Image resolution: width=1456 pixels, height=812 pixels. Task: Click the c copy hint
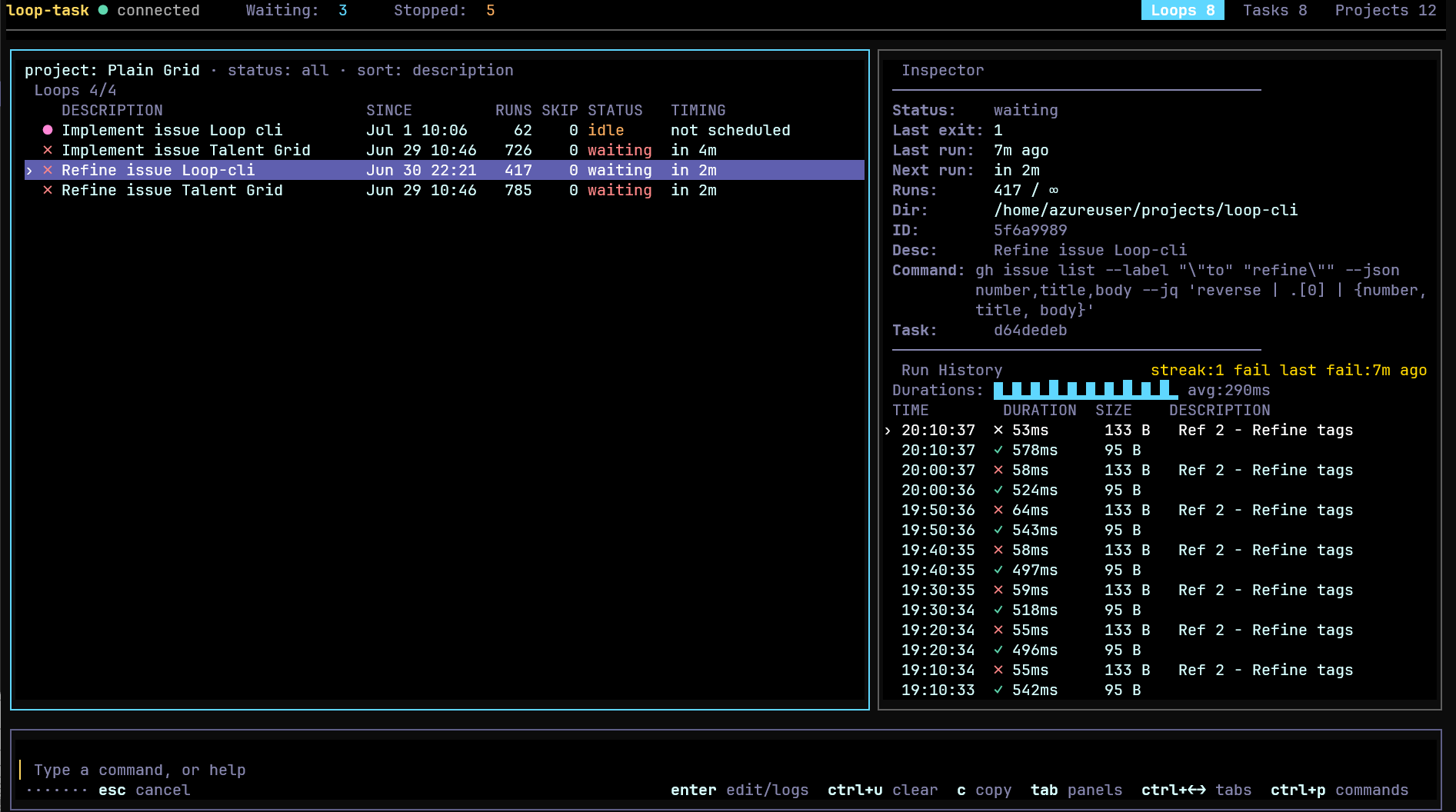tap(984, 790)
